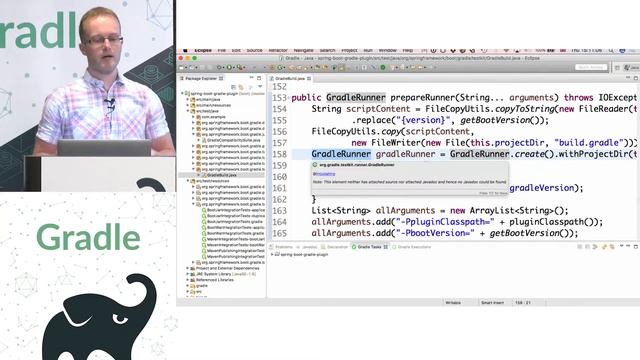Select GradleCompatibilitySuite.java in the tree
The width and height of the screenshot is (640, 360).
(x=233, y=140)
